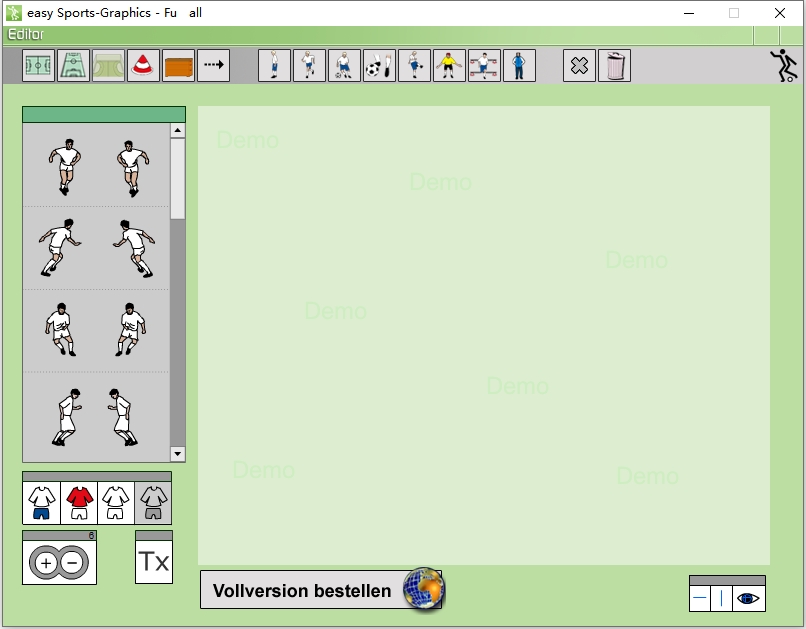
Task: Click the trash can delete icon
Action: click(614, 66)
